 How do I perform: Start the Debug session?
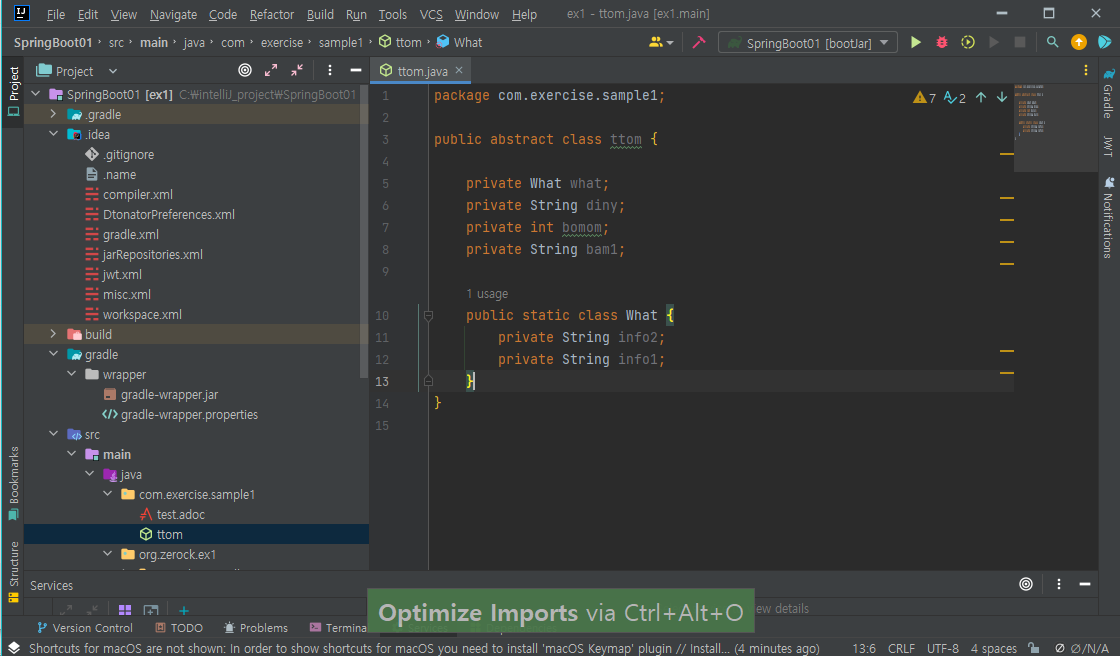tap(940, 42)
